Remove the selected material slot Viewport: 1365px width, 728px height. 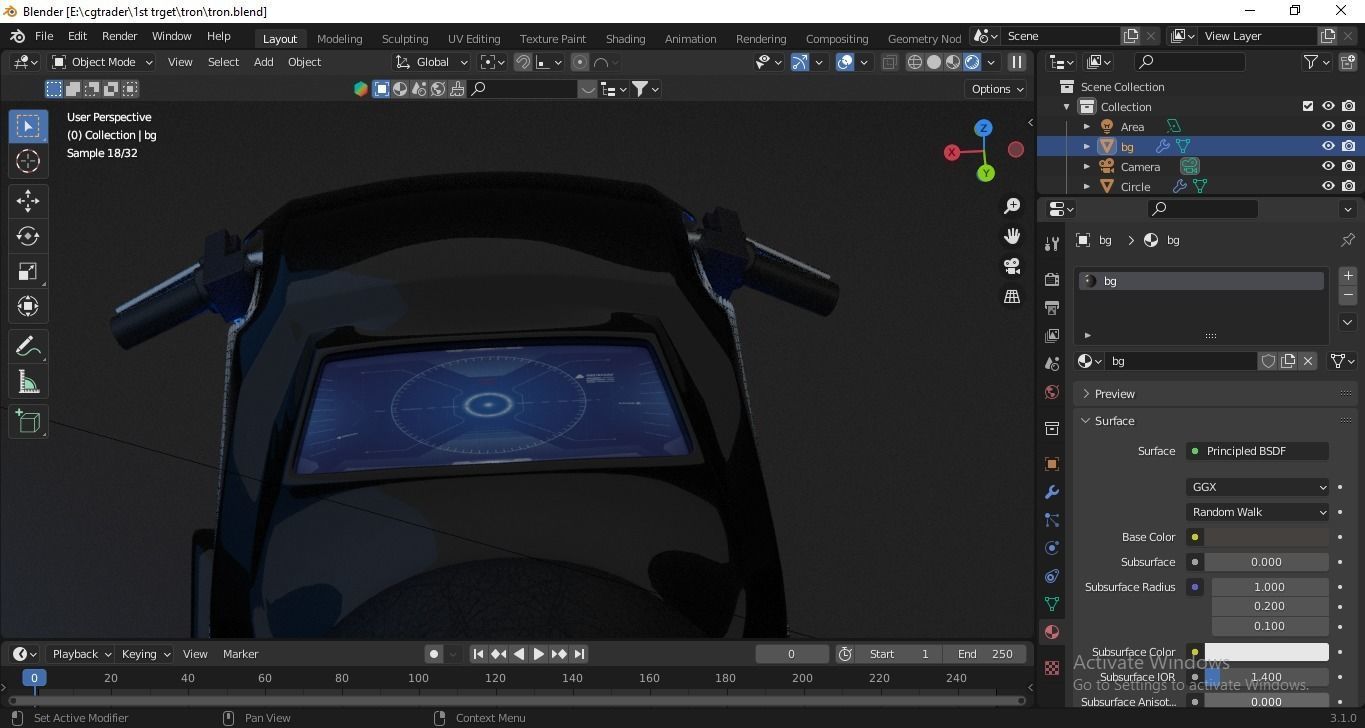point(1347,296)
